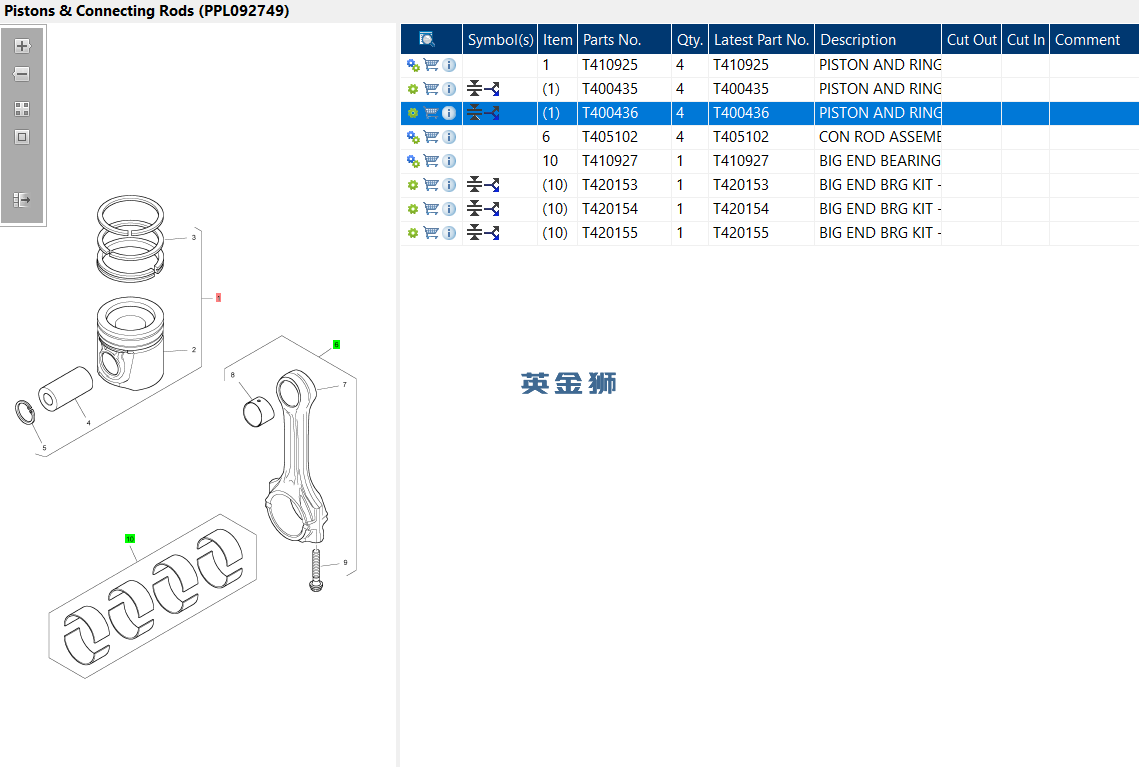Add part T410925 to the shopping cart
Screen dimensions: 1139x767
pos(431,65)
